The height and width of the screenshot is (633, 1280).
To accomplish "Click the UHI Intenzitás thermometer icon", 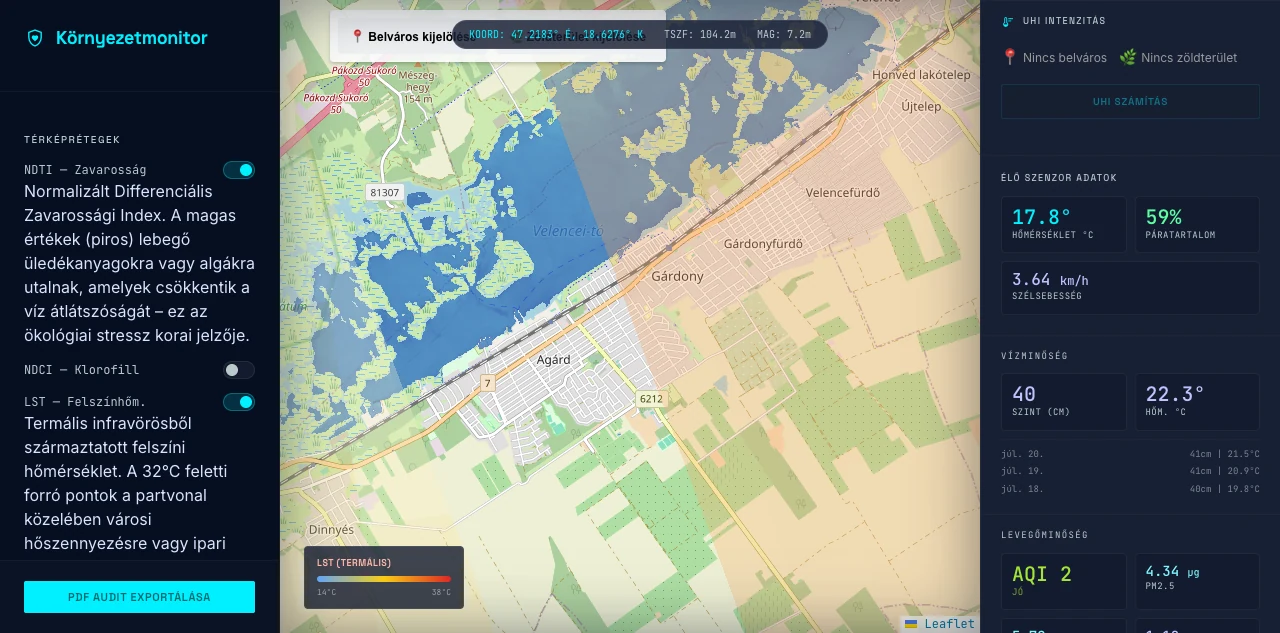I will (1008, 21).
